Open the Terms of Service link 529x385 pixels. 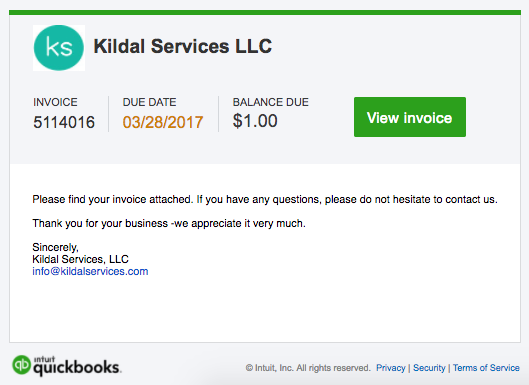[486, 368]
